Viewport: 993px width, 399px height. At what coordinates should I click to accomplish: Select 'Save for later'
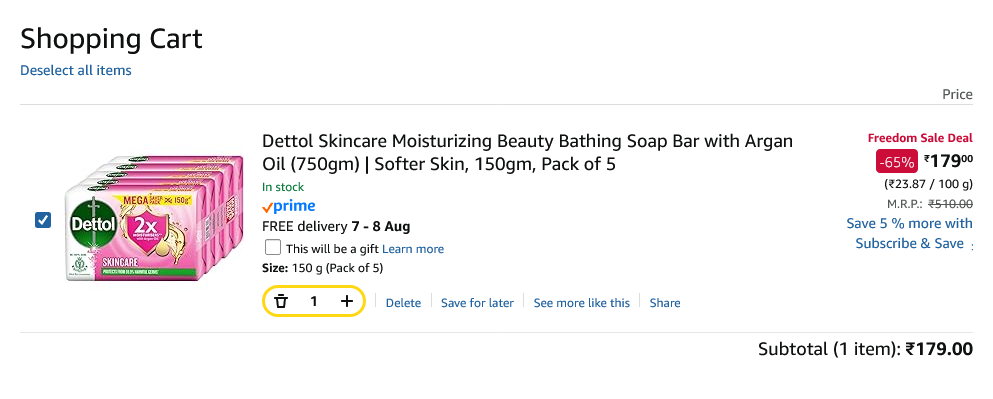[x=478, y=303]
